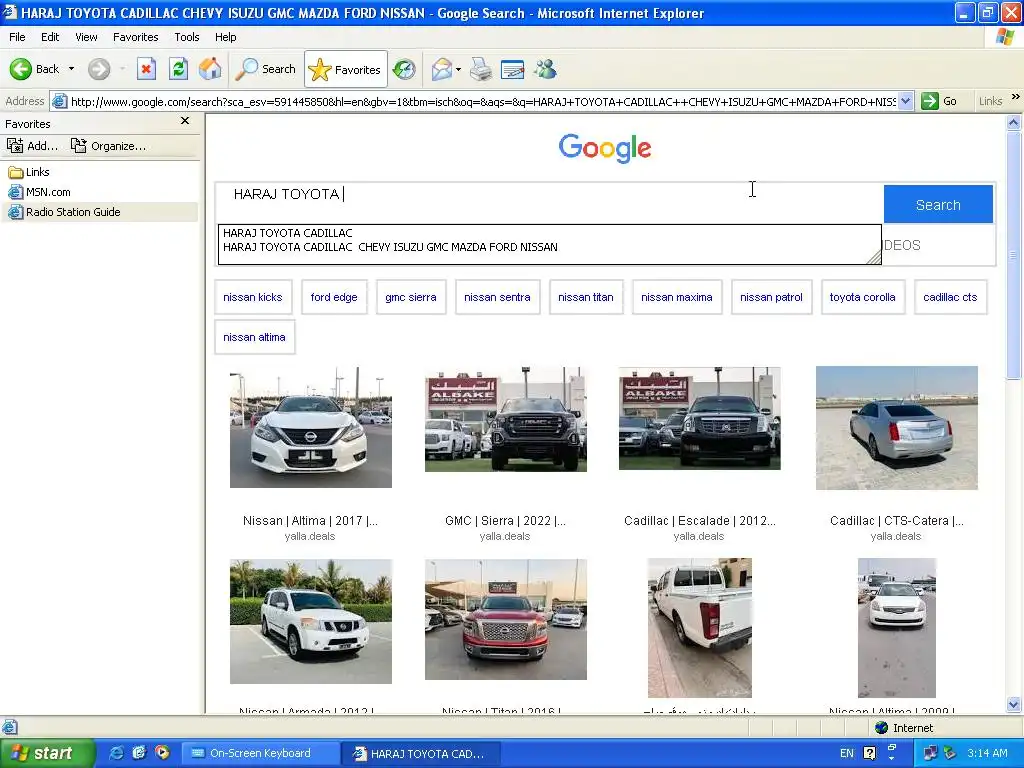Expand the Mail dropdown arrow

pos(458,69)
